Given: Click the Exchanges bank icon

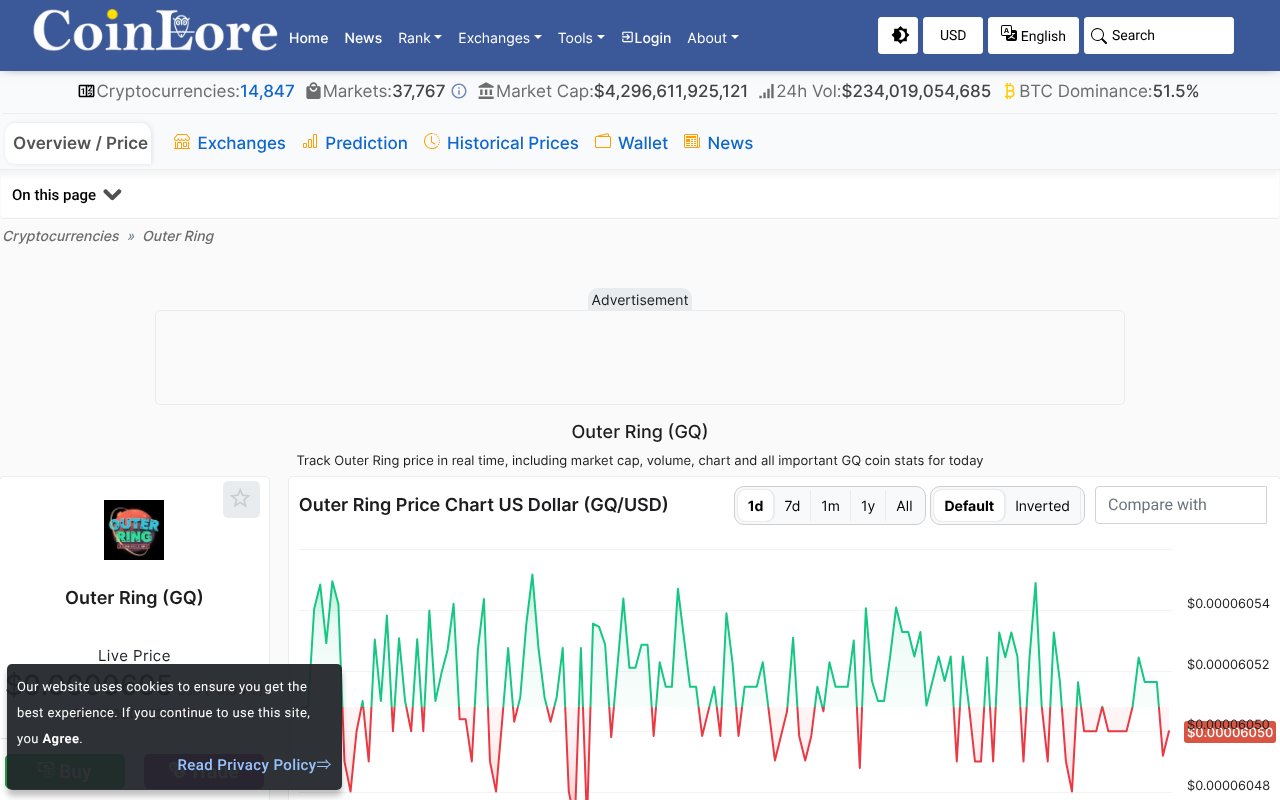Looking at the screenshot, I should pyautogui.click(x=182, y=142).
